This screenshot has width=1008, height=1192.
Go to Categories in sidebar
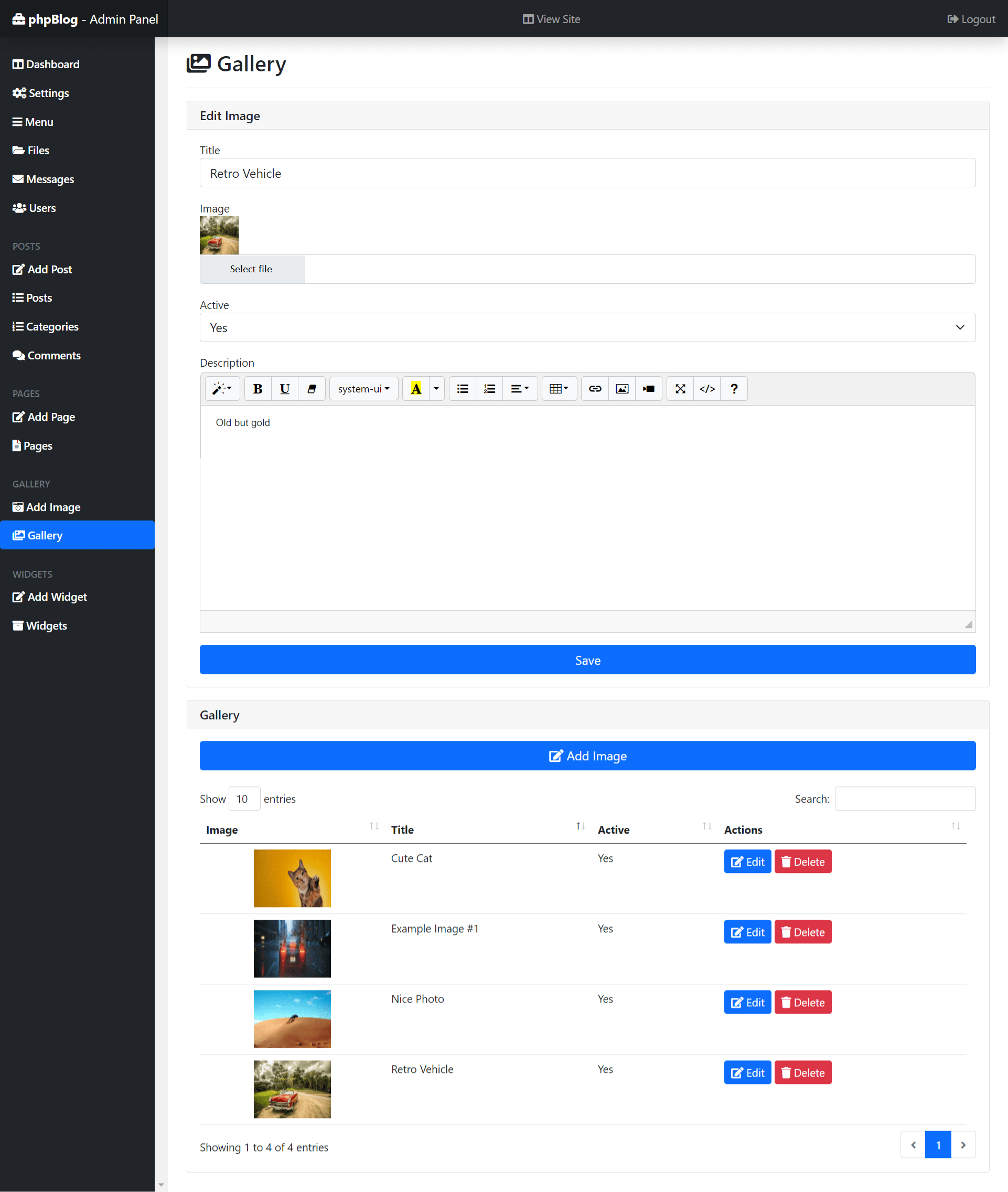pyautogui.click(x=52, y=326)
